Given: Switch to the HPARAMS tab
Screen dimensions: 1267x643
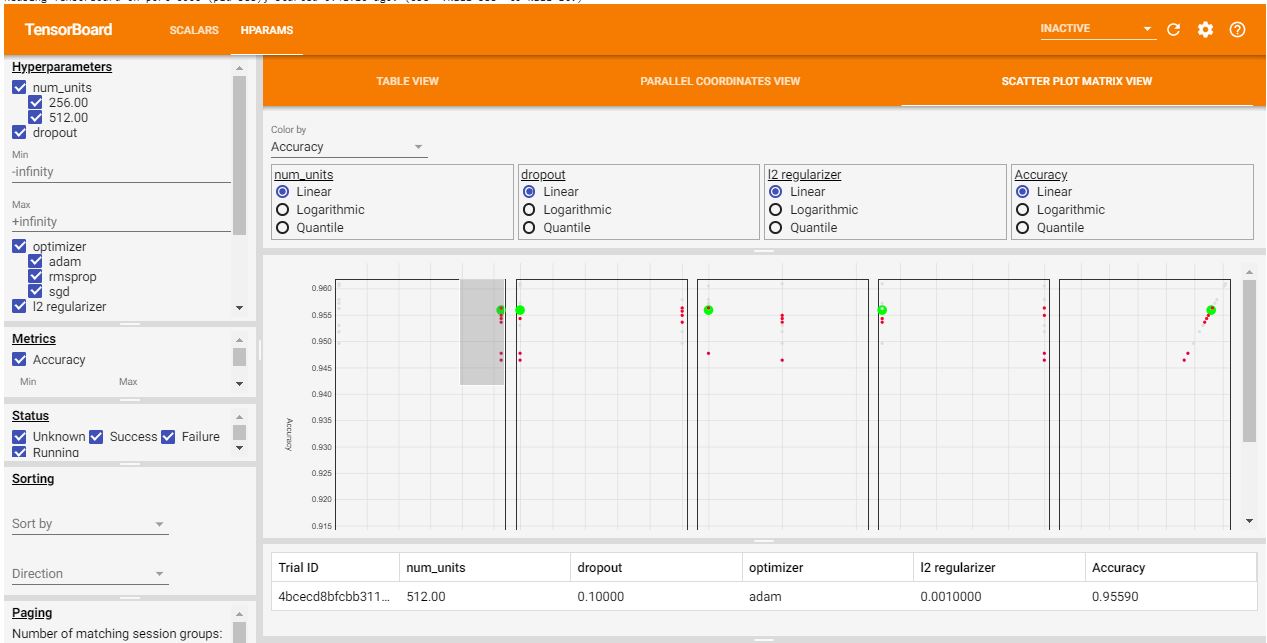Looking at the screenshot, I should 267,30.
